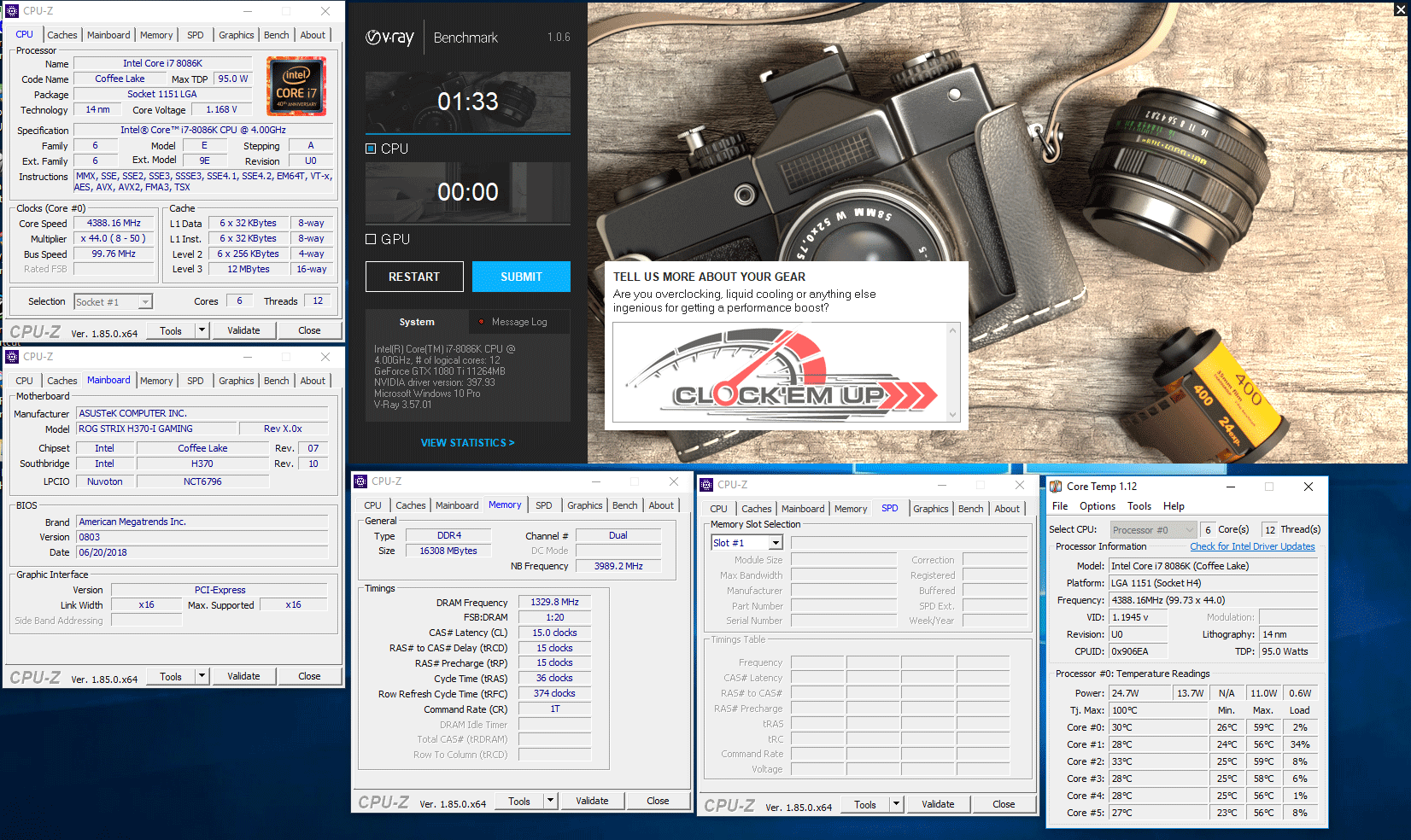Open the Processor #0 dropdown in Core Temp

tap(1189, 530)
